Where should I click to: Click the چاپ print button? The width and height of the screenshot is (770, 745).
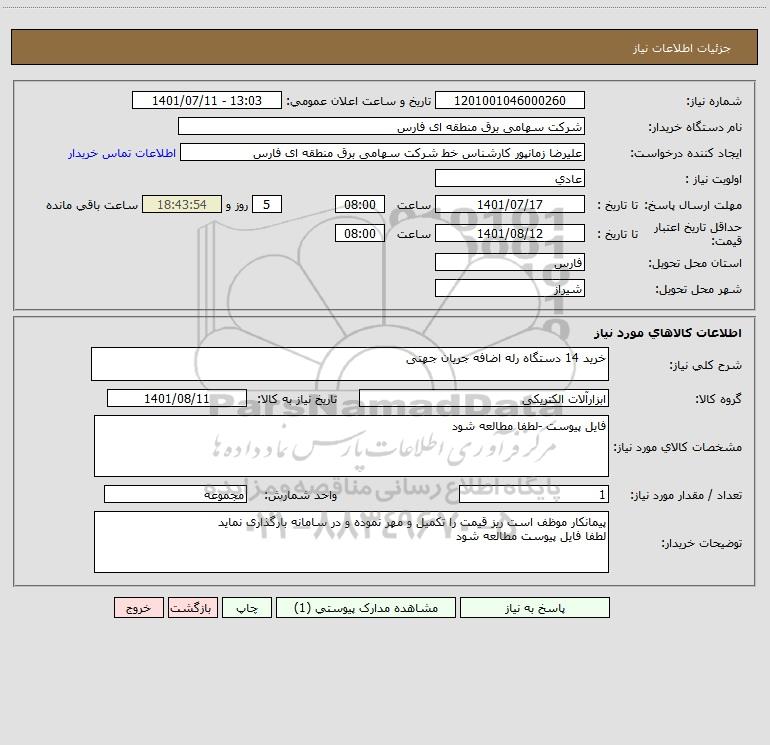pos(247,608)
